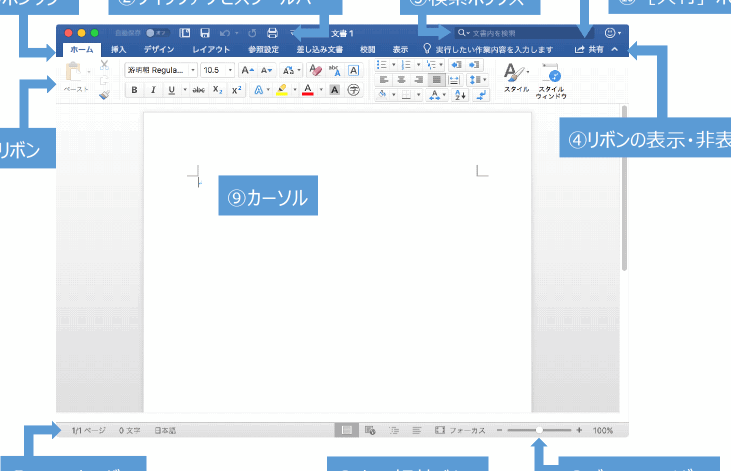The width and height of the screenshot is (731, 471).
Task: Click the zoom slider handle in status bar
Action: coord(539,430)
